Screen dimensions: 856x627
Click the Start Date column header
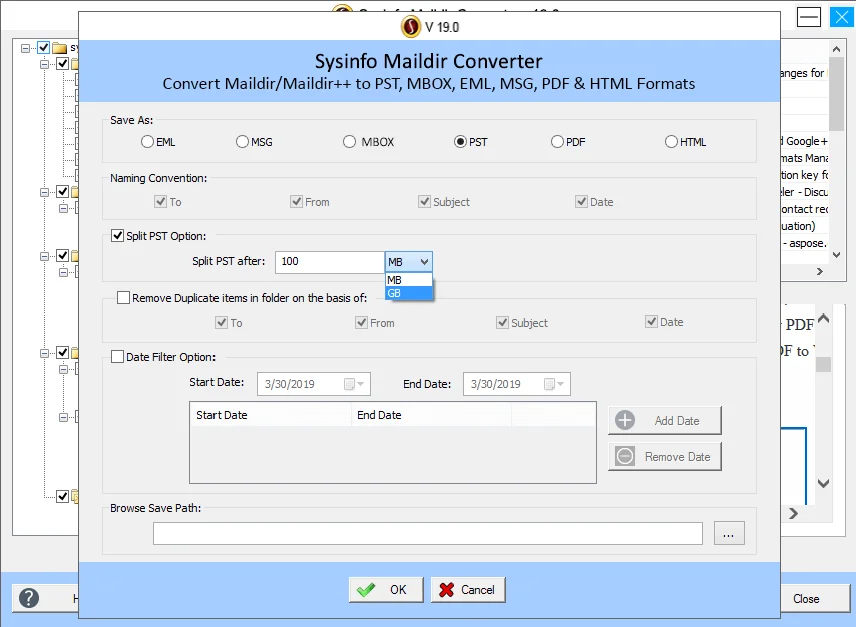(270, 415)
